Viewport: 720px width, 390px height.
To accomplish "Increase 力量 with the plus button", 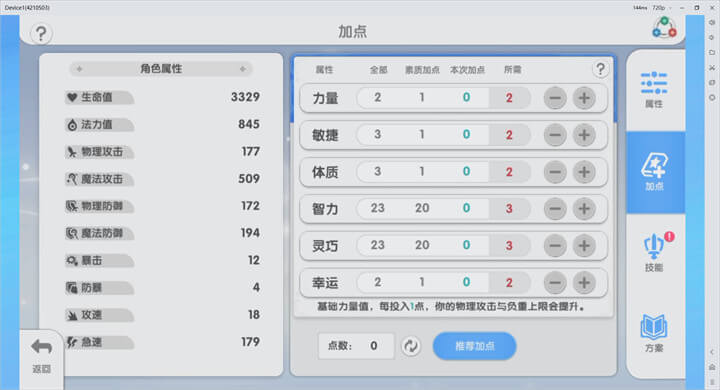I will tap(584, 98).
